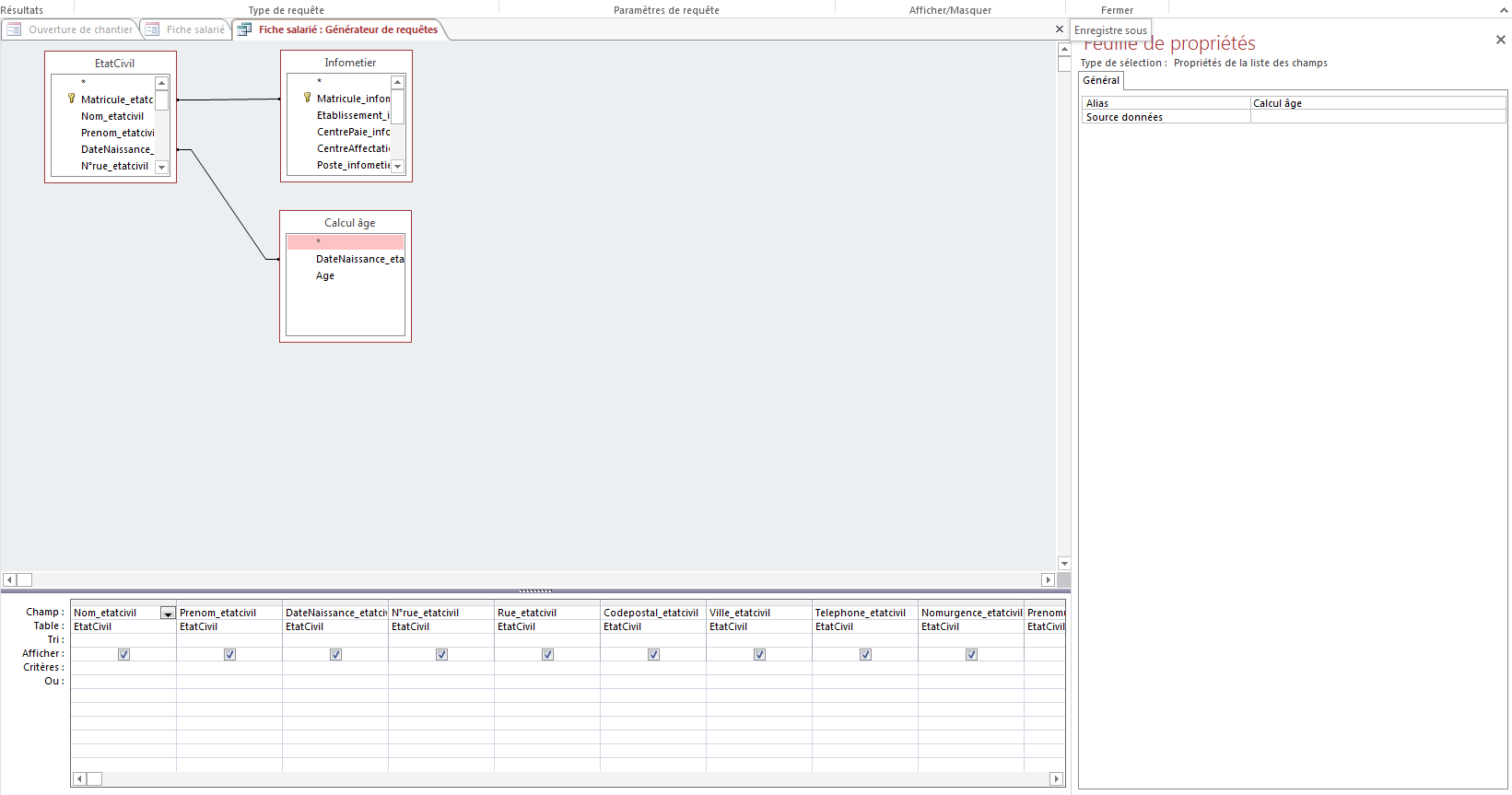1512x795 pixels.
Task: Click the query designer tab icon
Action: coord(244,29)
